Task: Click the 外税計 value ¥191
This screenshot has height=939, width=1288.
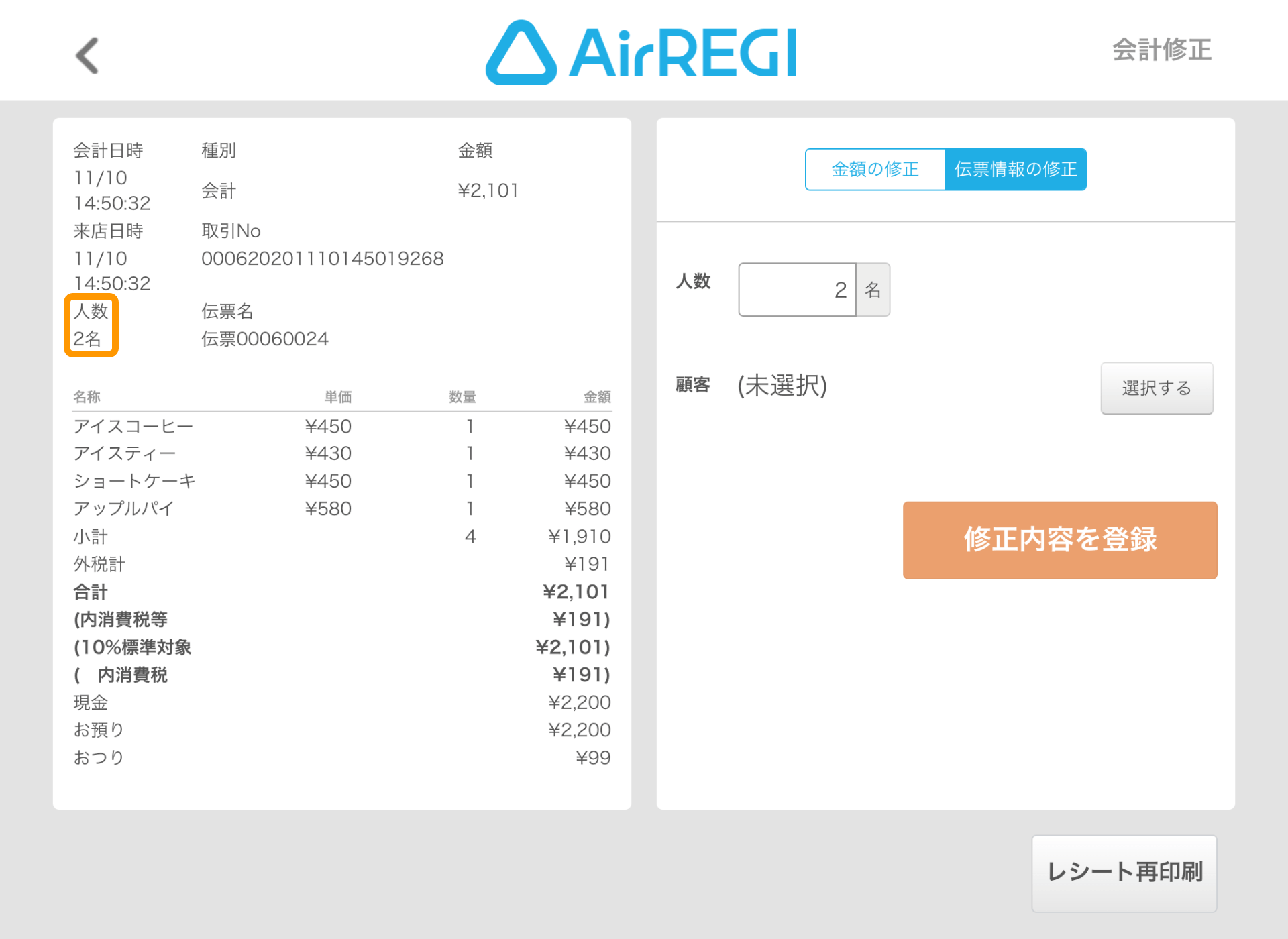Action: pyautogui.click(x=587, y=564)
